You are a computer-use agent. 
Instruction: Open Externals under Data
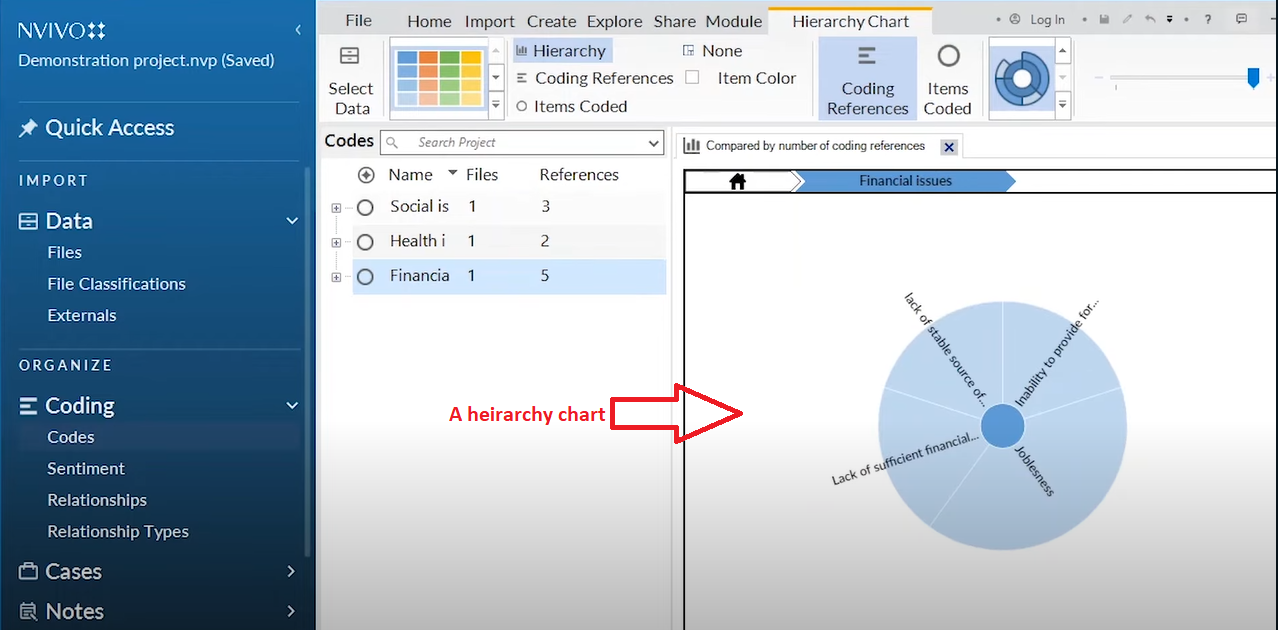coord(82,316)
